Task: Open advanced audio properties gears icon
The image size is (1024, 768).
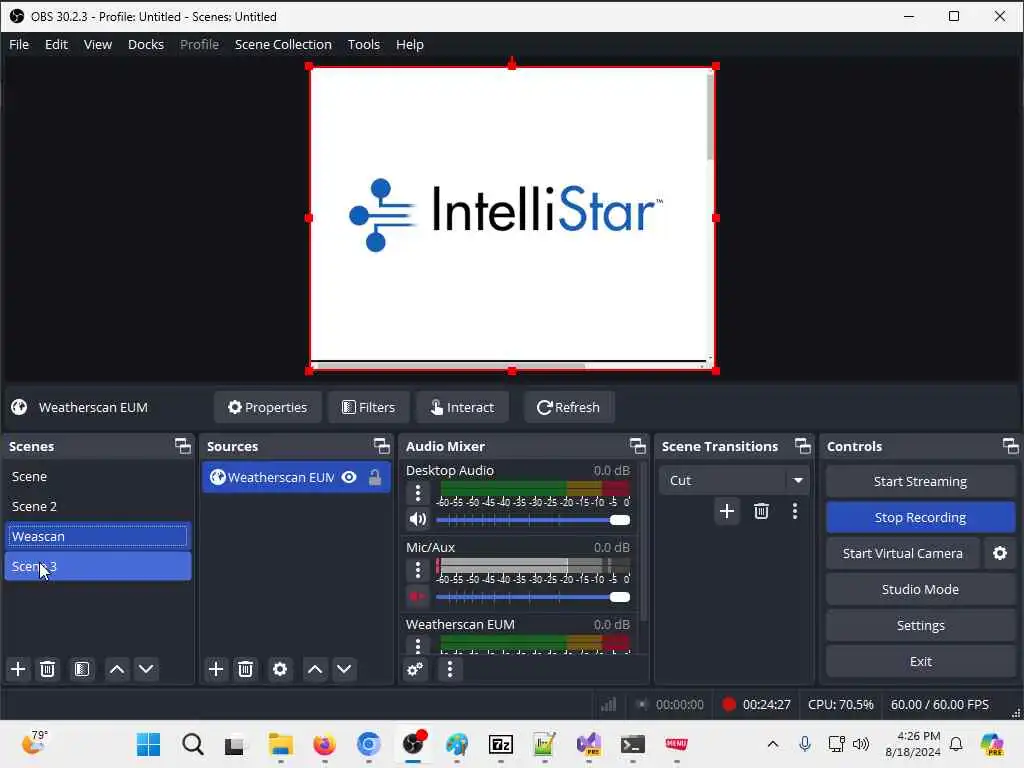Action: coord(415,669)
